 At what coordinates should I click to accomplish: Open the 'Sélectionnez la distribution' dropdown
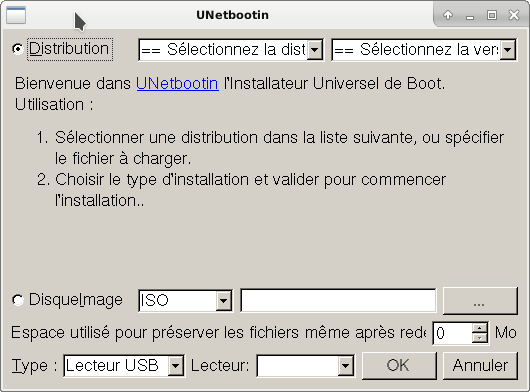(231, 50)
